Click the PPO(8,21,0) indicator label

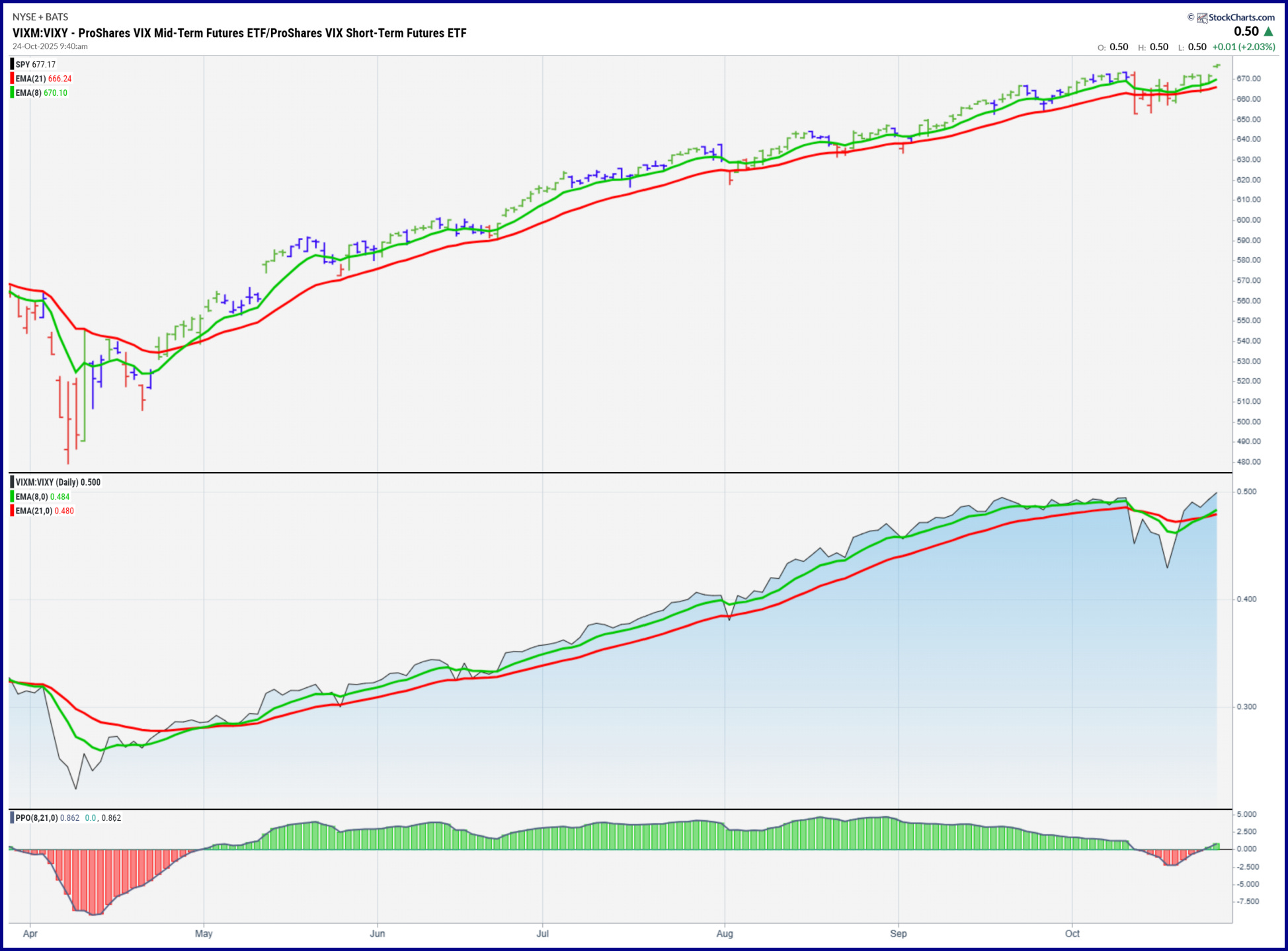(36, 818)
